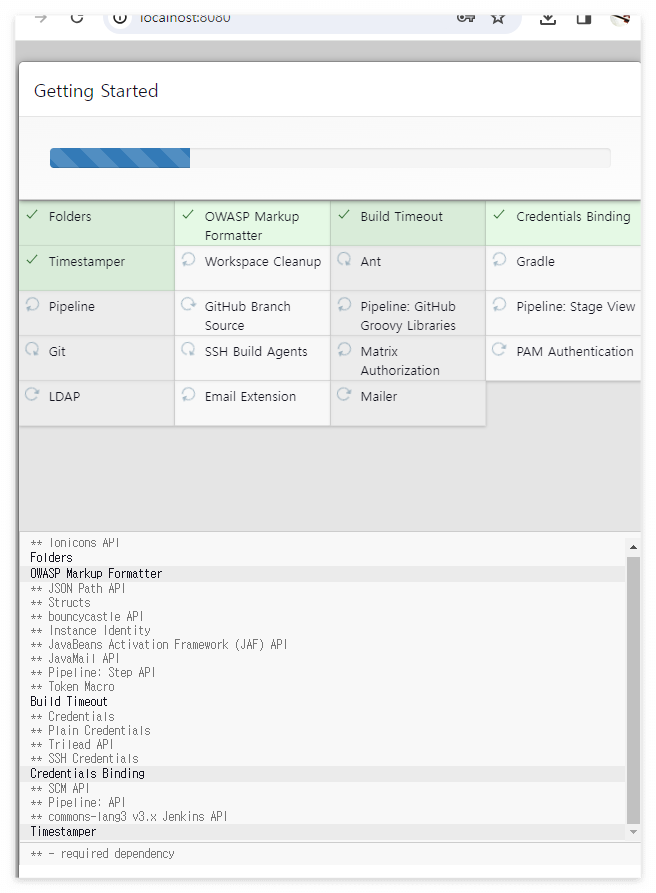Click the pending icon beside PAM Authentication
The height and width of the screenshot is (893, 656).
[x=499, y=349]
